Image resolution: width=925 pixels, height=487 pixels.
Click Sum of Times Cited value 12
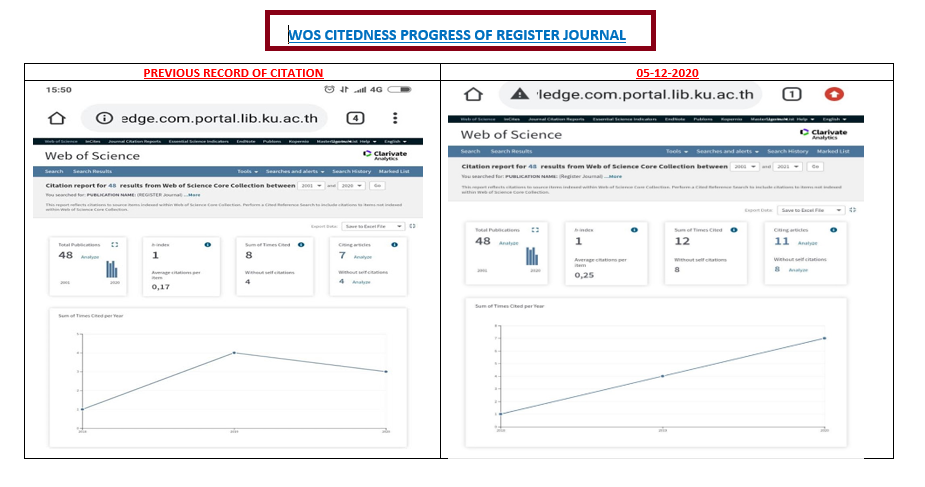click(682, 241)
